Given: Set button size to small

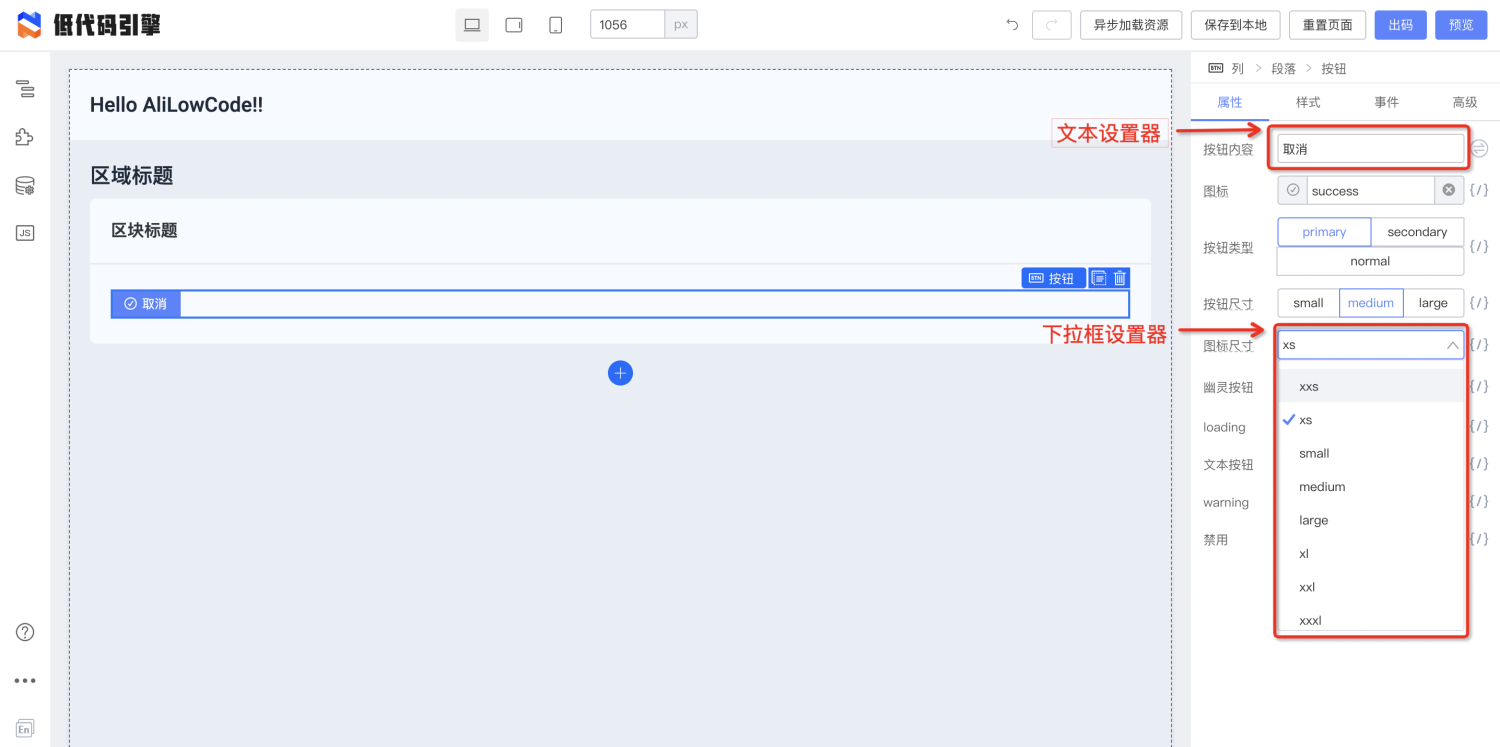Looking at the screenshot, I should pos(1308,303).
